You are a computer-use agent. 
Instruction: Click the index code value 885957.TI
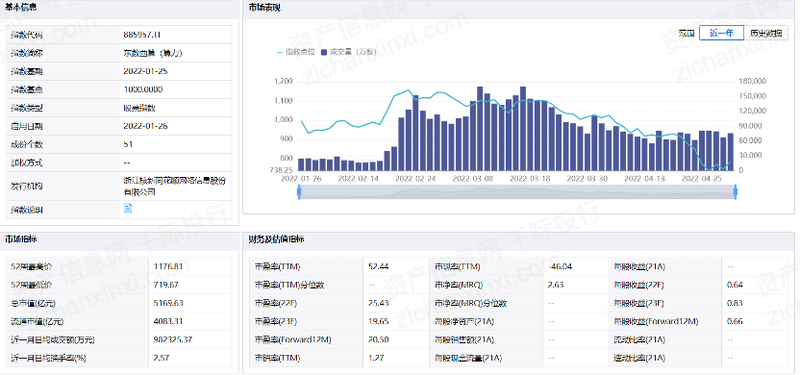click(x=142, y=35)
